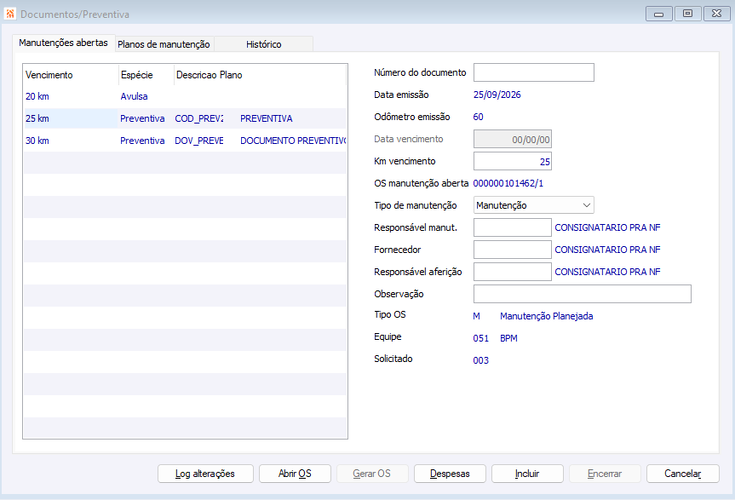Viewport: 735px width, 500px height.
Task: Click the Responsável aferição input field
Action: coord(512,272)
